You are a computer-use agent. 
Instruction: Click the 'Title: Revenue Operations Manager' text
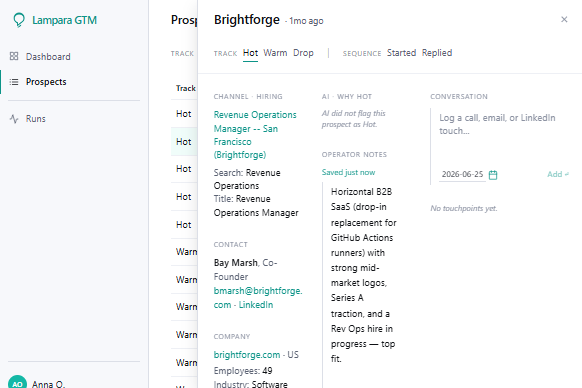(256, 206)
